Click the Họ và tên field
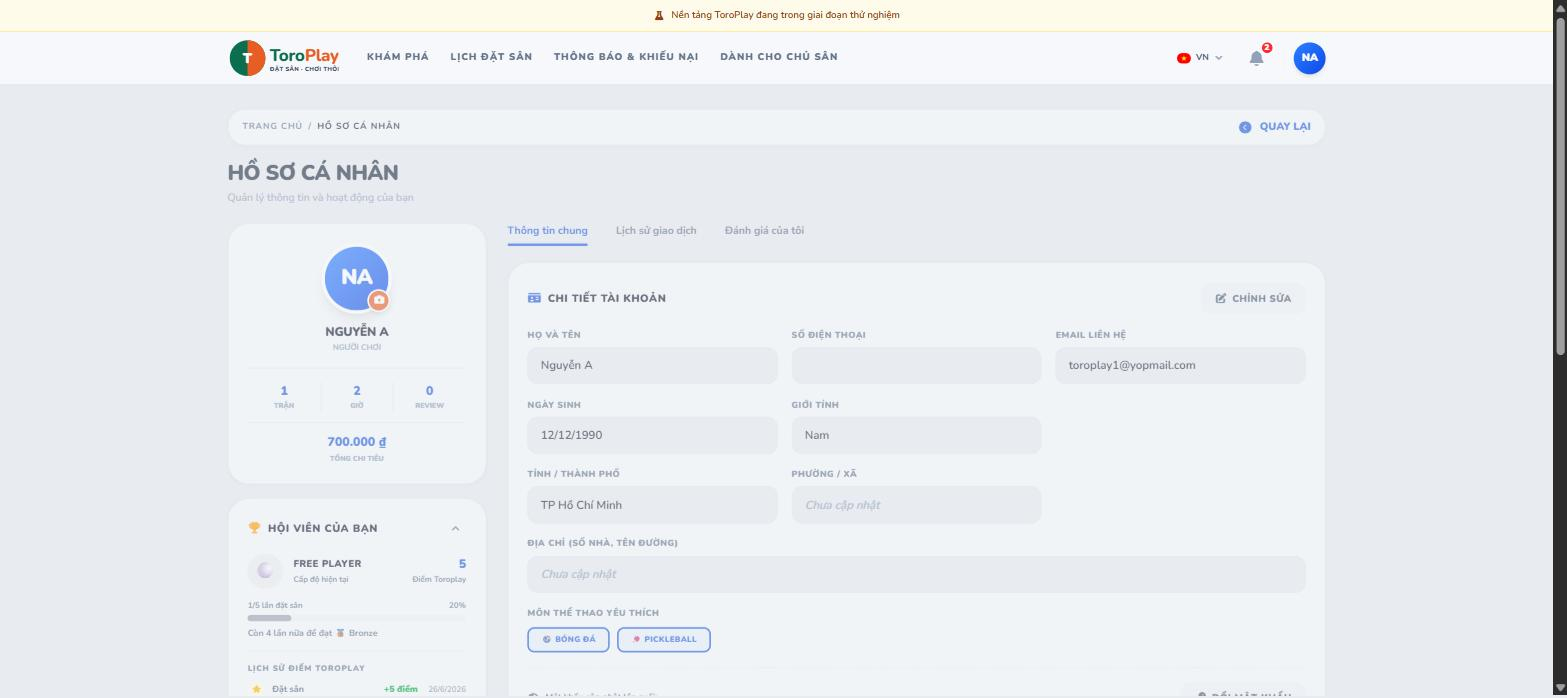Screen dimensions: 1567x698 [x=652, y=365]
